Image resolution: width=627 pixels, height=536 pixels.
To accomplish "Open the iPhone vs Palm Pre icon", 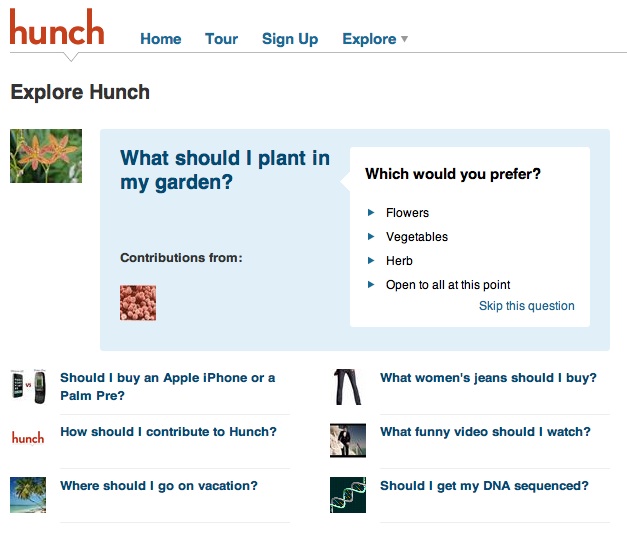I will point(28,386).
